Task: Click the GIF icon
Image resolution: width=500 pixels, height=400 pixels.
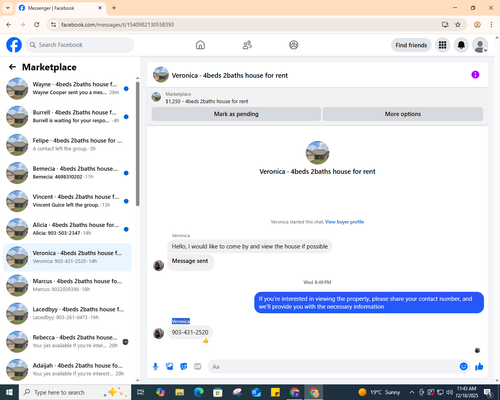Action: pyautogui.click(x=198, y=367)
